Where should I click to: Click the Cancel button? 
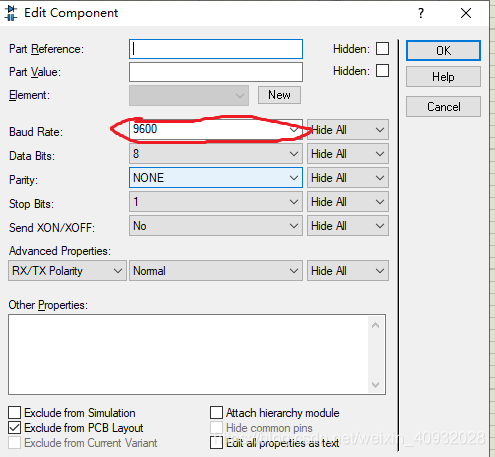tap(443, 107)
